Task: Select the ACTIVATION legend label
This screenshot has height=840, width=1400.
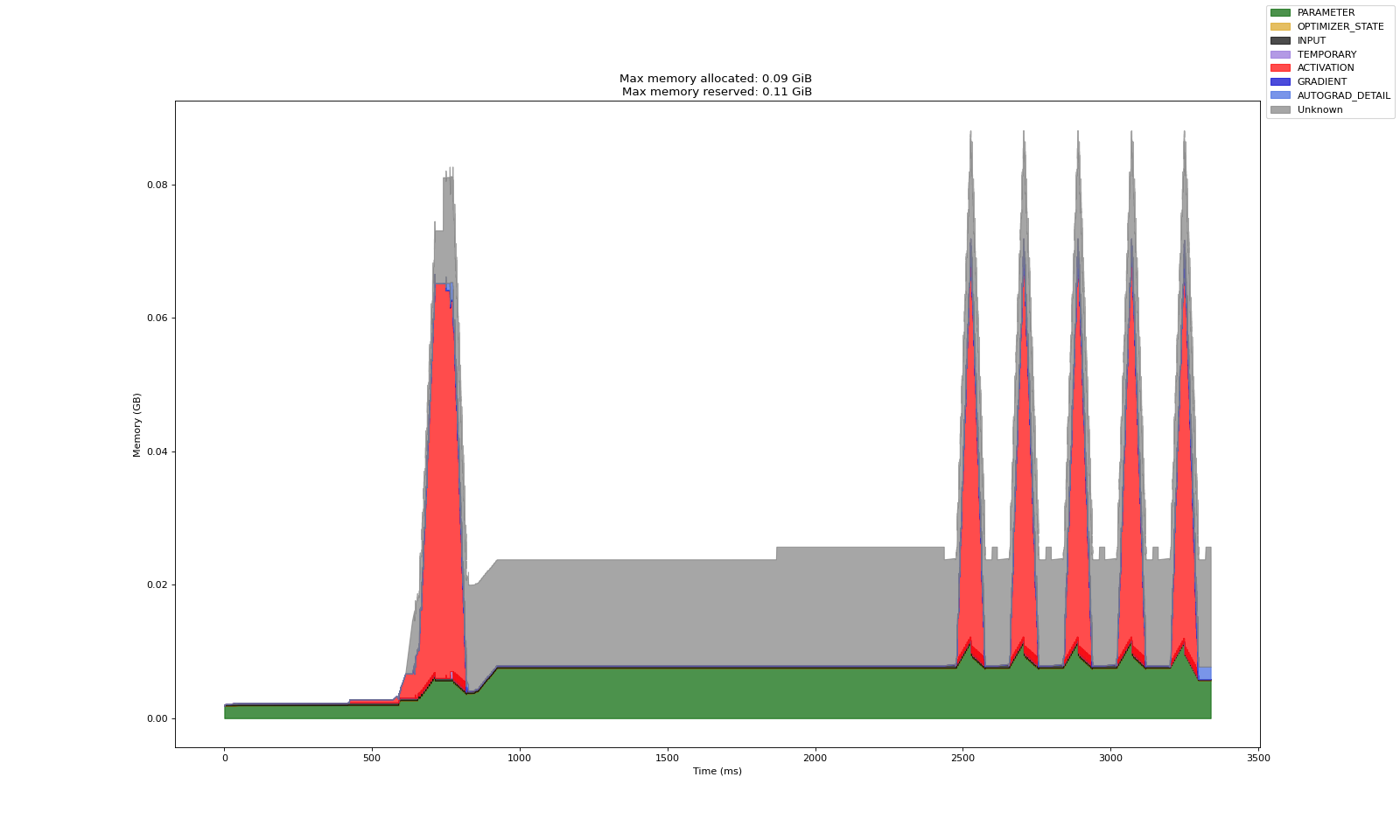Action: (1326, 68)
